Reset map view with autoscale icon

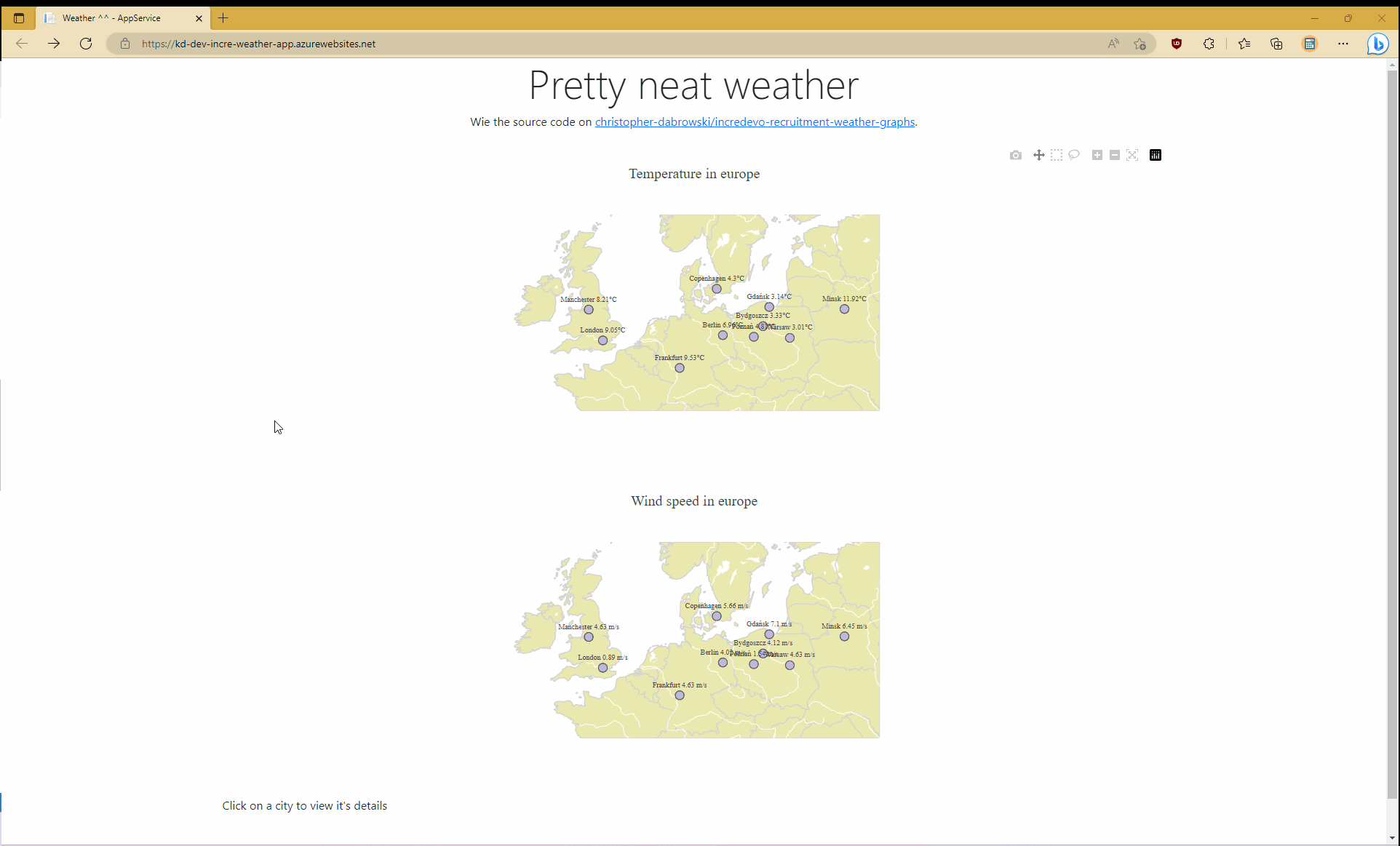[1132, 155]
